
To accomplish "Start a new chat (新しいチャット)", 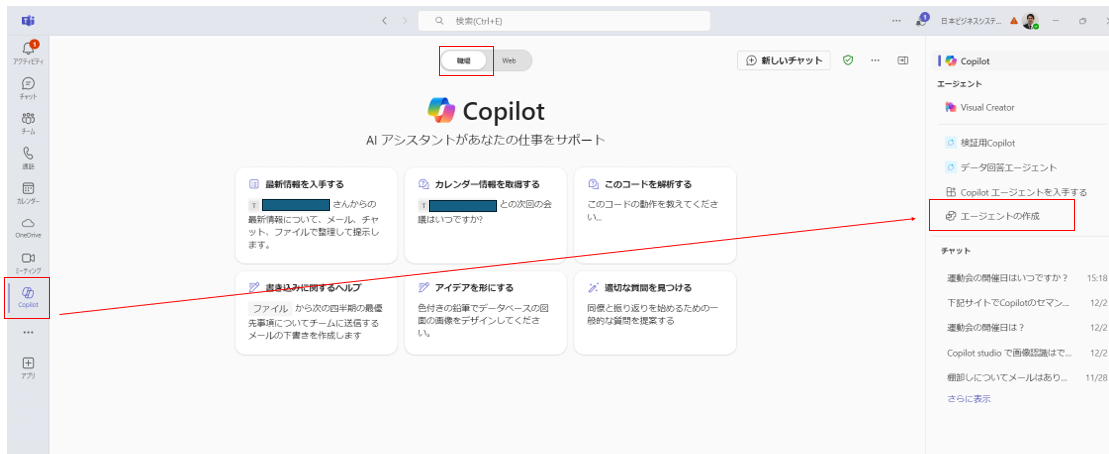I will tap(784, 61).
